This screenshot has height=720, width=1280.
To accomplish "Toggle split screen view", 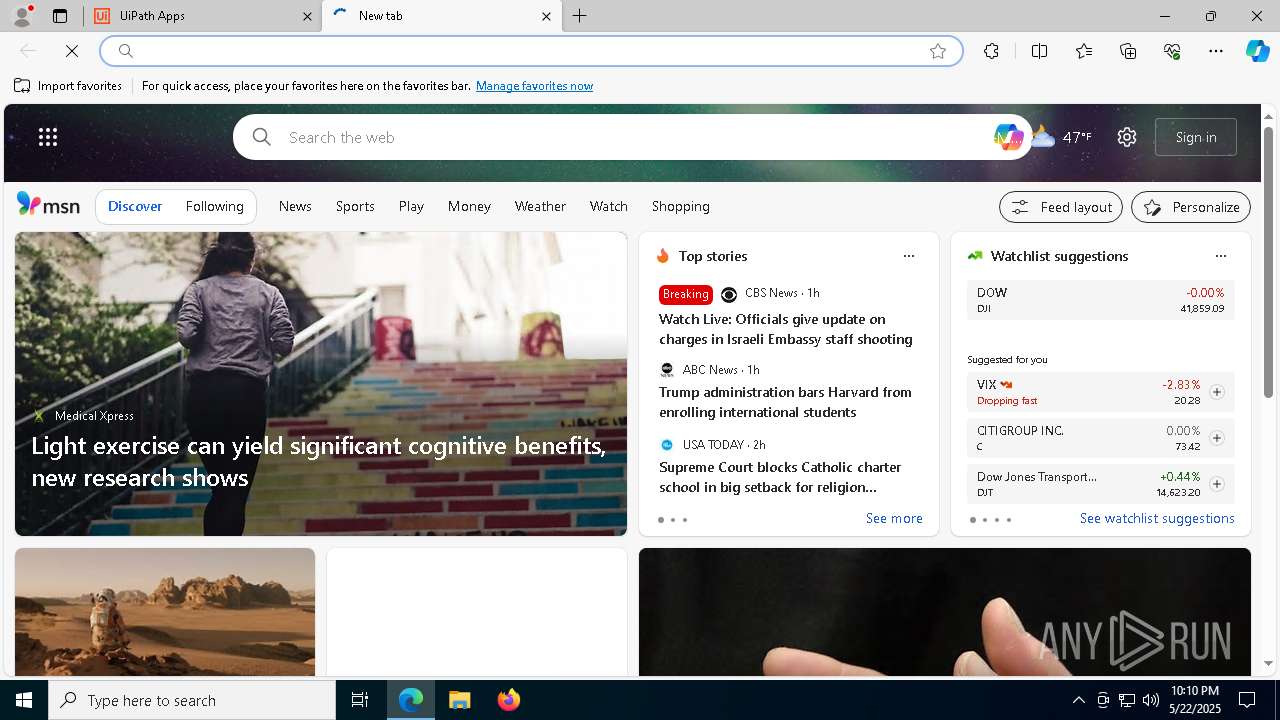I will (1039, 51).
